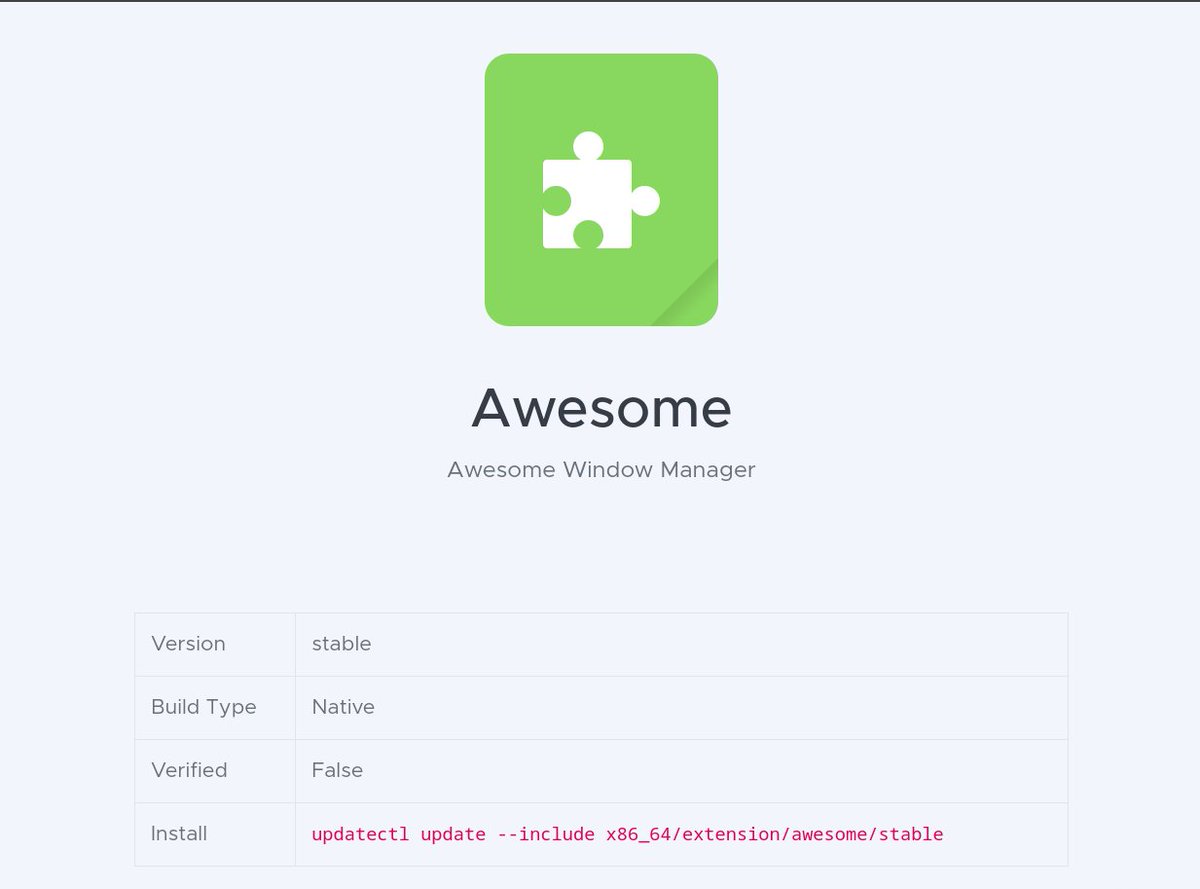The height and width of the screenshot is (889, 1200).
Task: Click the green puzzle piece extension icon
Action: coord(601,190)
